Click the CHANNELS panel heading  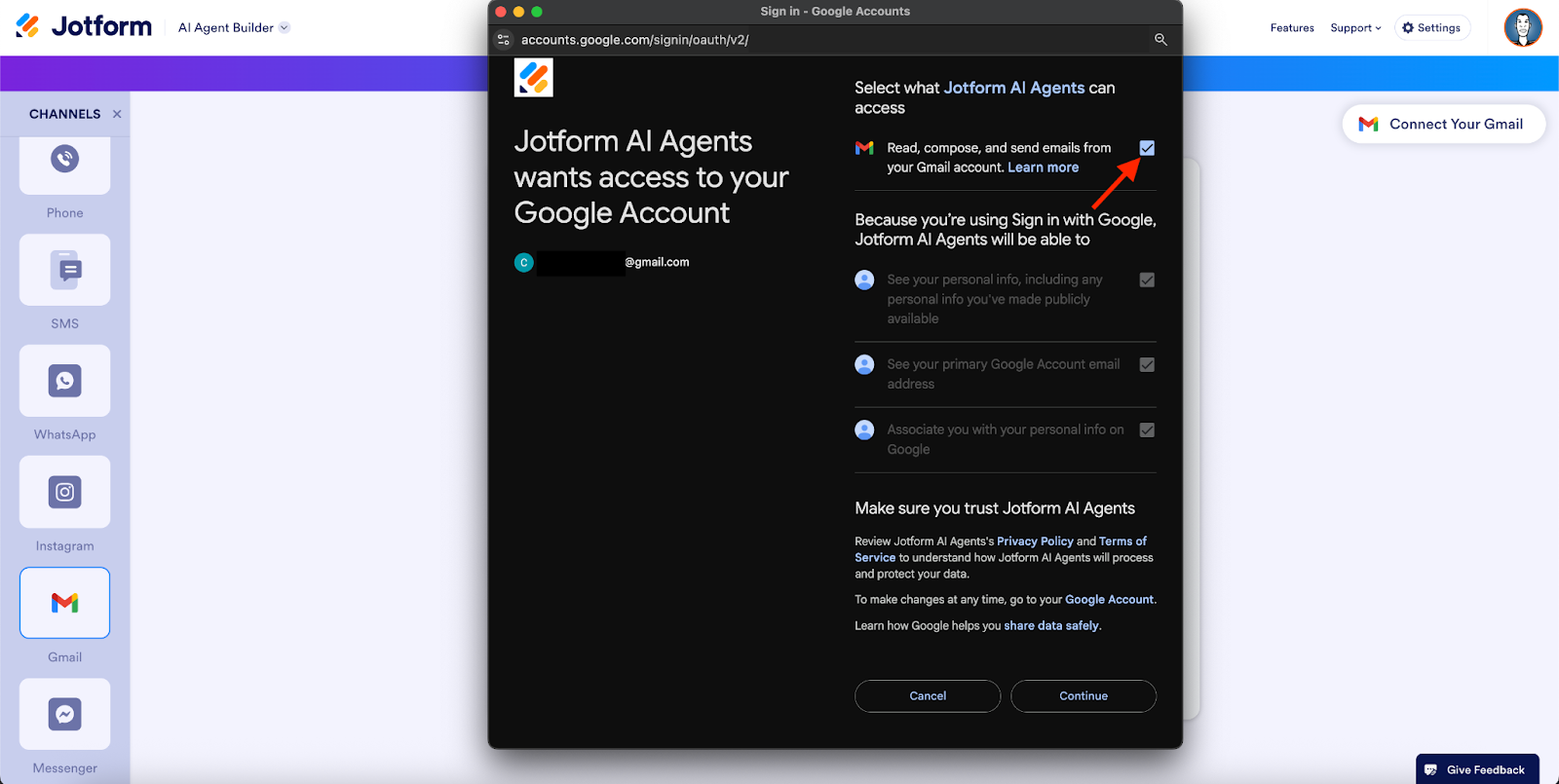[x=65, y=114]
